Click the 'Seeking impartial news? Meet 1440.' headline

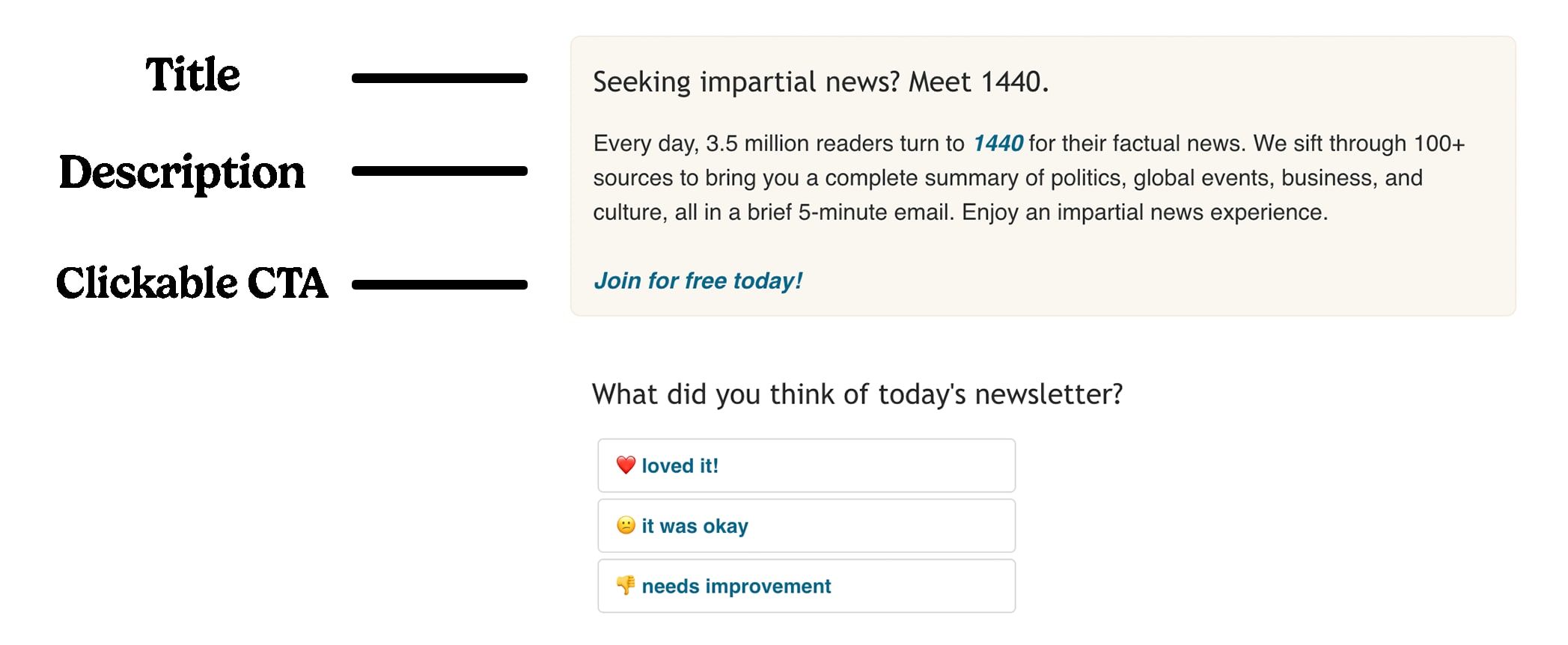tap(820, 82)
